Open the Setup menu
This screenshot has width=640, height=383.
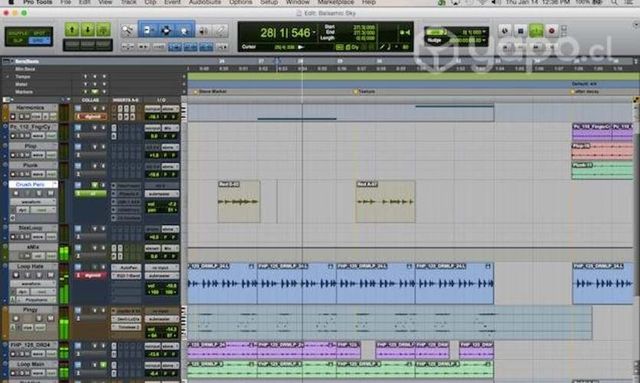point(269,2)
